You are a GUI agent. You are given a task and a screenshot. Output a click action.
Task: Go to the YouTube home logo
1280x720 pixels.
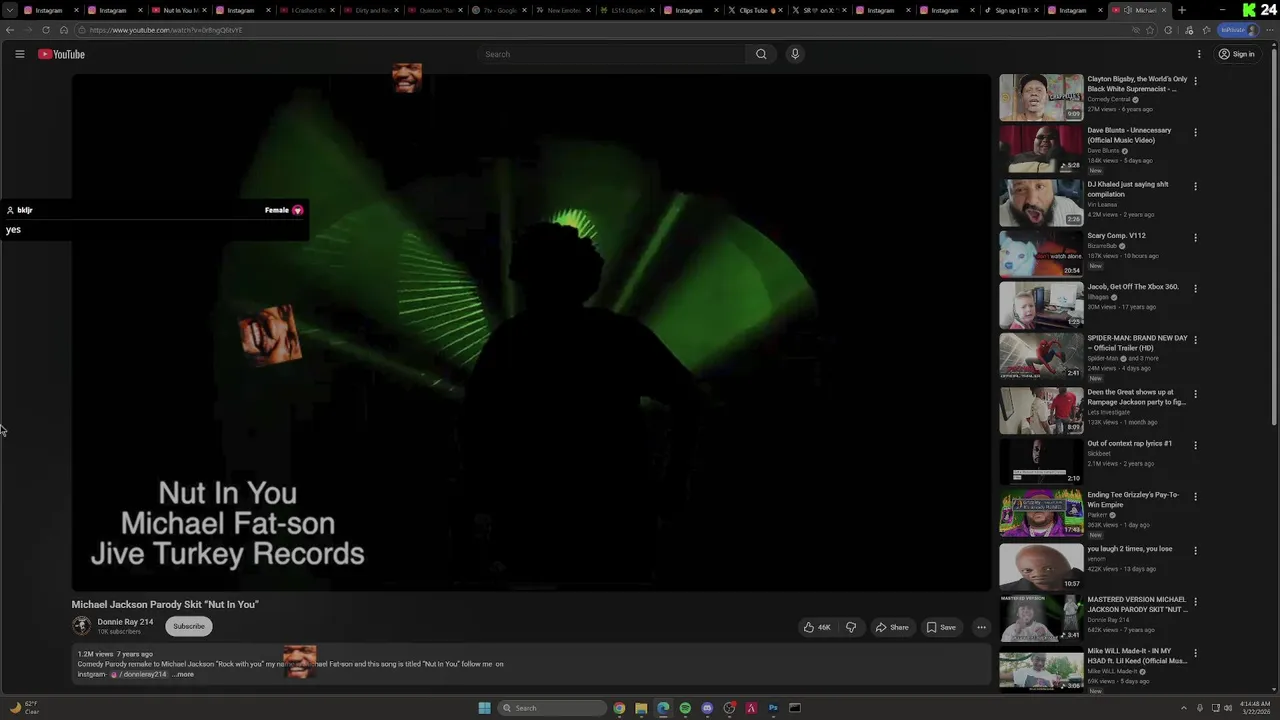tap(61, 54)
